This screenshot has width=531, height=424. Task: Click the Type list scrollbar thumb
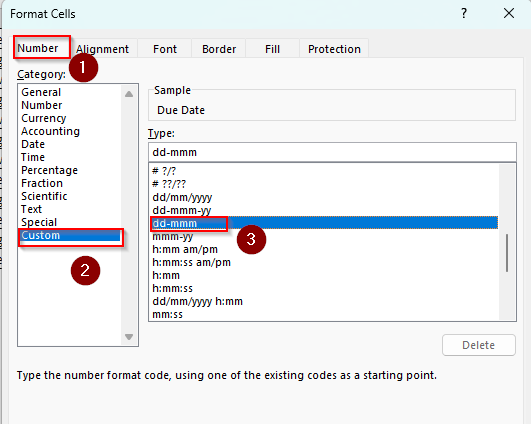[x=507, y=253]
